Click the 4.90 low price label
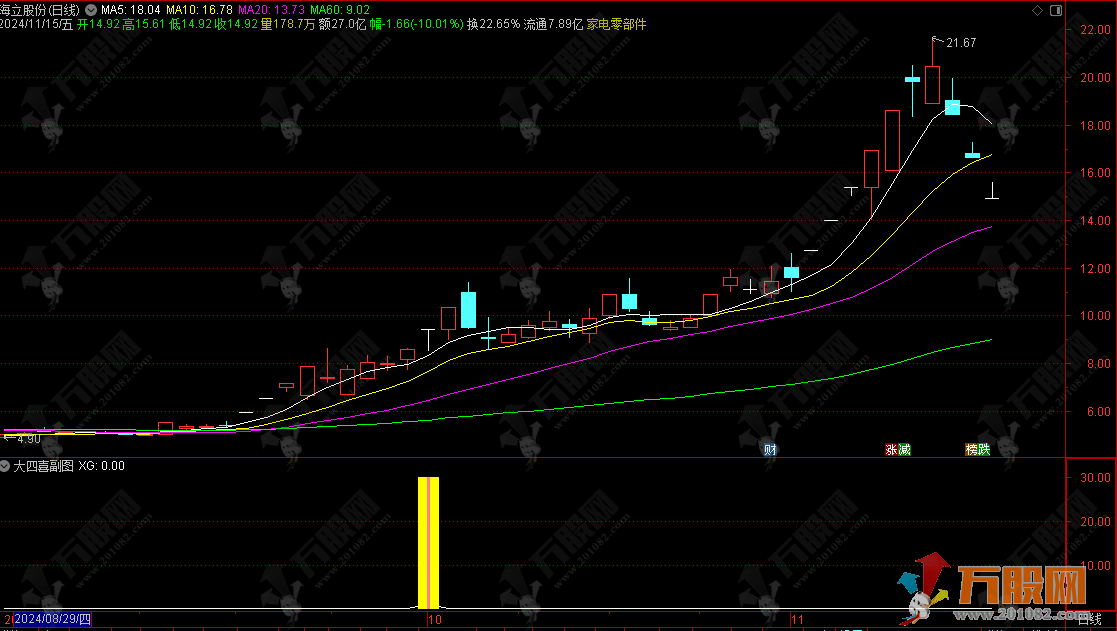The width and height of the screenshot is (1117, 631). coord(28,439)
